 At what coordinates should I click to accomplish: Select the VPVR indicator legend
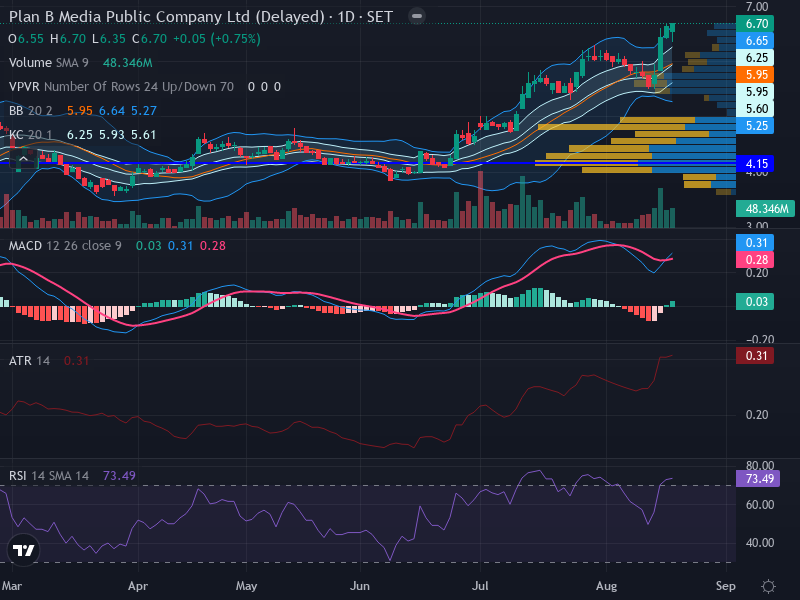coord(121,87)
